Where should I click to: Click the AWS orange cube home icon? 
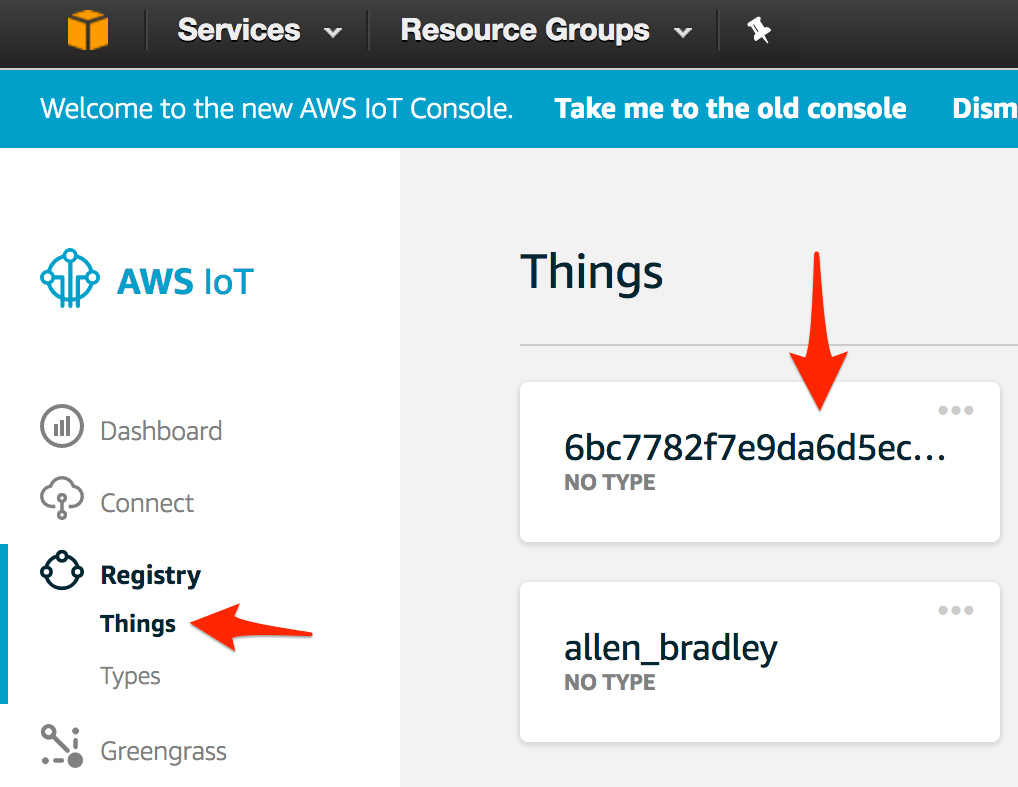87,30
